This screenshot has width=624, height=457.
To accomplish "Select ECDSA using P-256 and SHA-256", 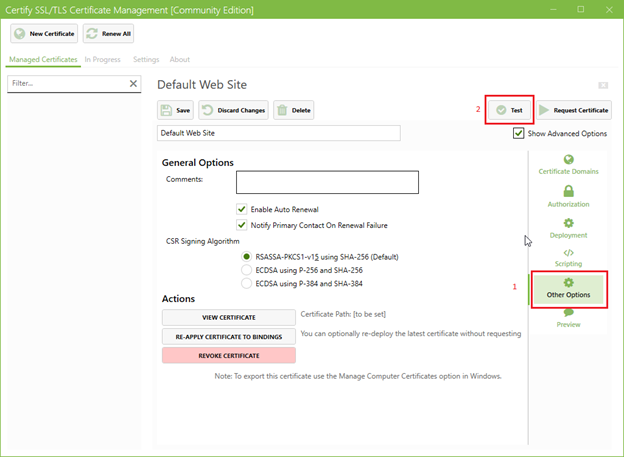I will 246,270.
